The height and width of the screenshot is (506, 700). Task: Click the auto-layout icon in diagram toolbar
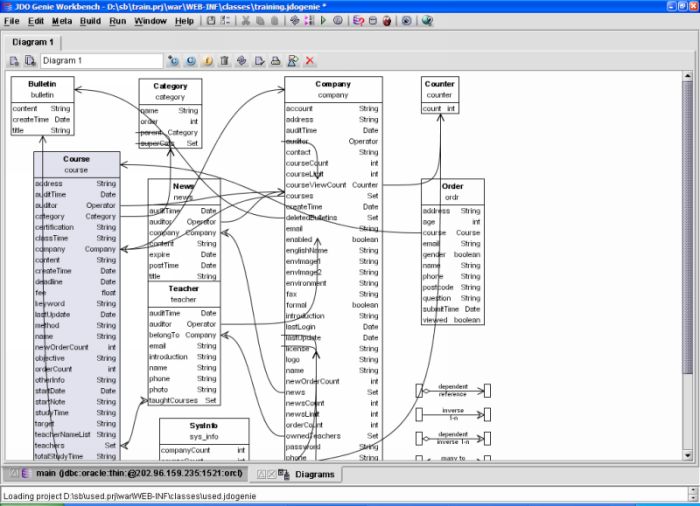[x=242, y=61]
